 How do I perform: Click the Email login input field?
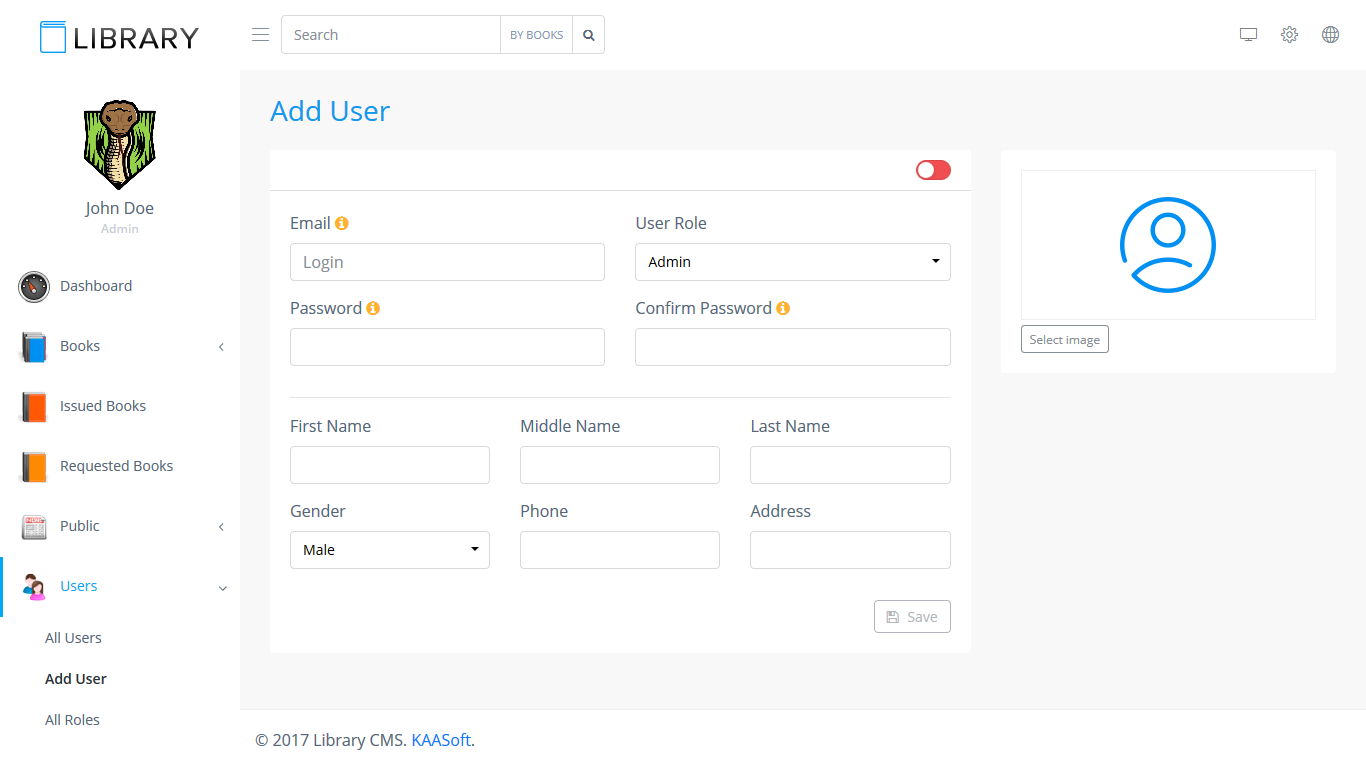pos(447,262)
